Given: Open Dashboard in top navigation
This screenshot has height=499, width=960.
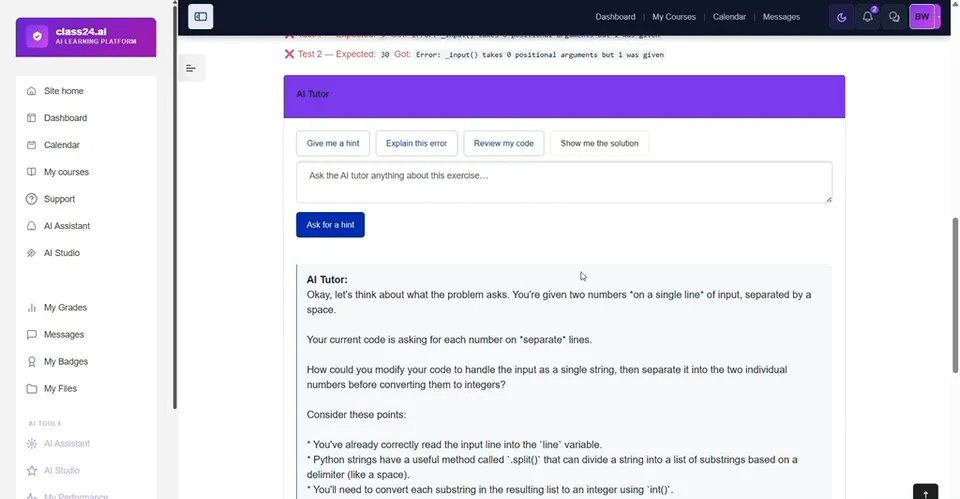Looking at the screenshot, I should (615, 17).
